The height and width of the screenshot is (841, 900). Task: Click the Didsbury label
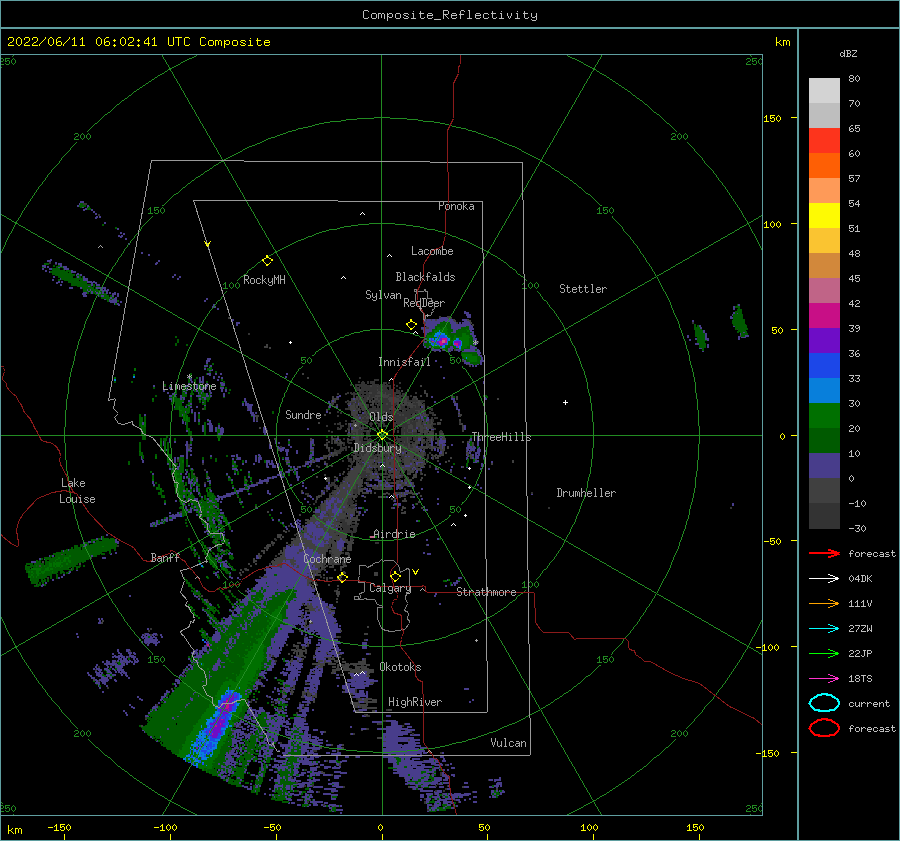pyautogui.click(x=377, y=448)
